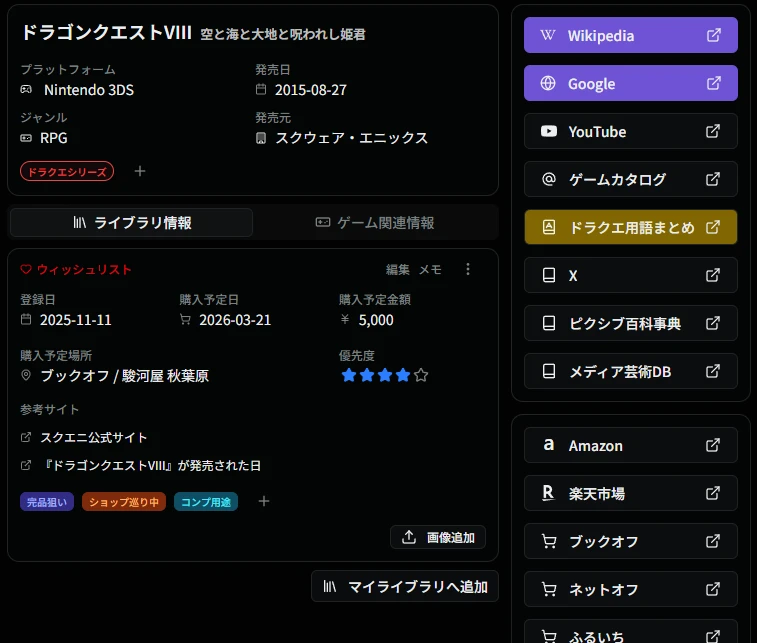Viewport: 757px width, 643px height.
Task: Click planned amount 5,000
Action: pyautogui.click(x=376, y=320)
